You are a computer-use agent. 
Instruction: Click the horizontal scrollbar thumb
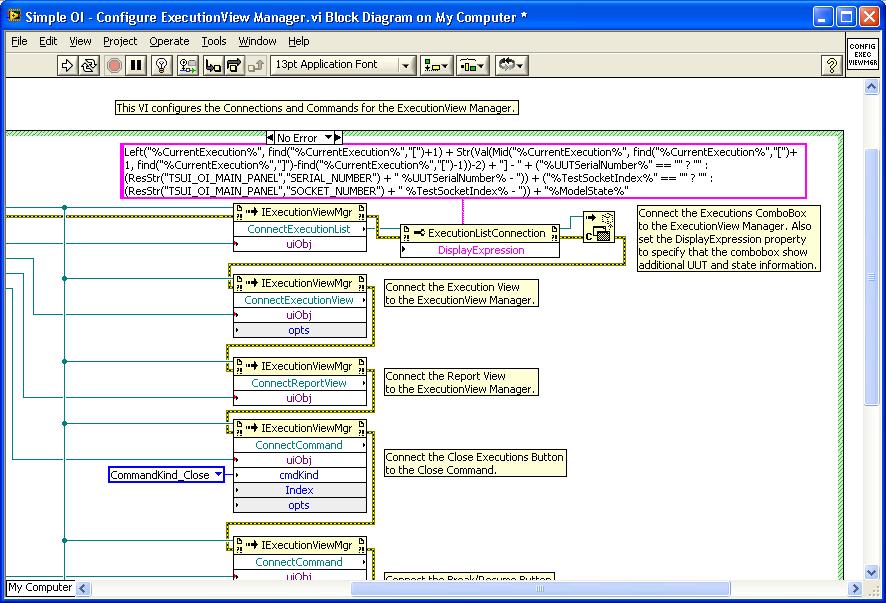(540, 588)
